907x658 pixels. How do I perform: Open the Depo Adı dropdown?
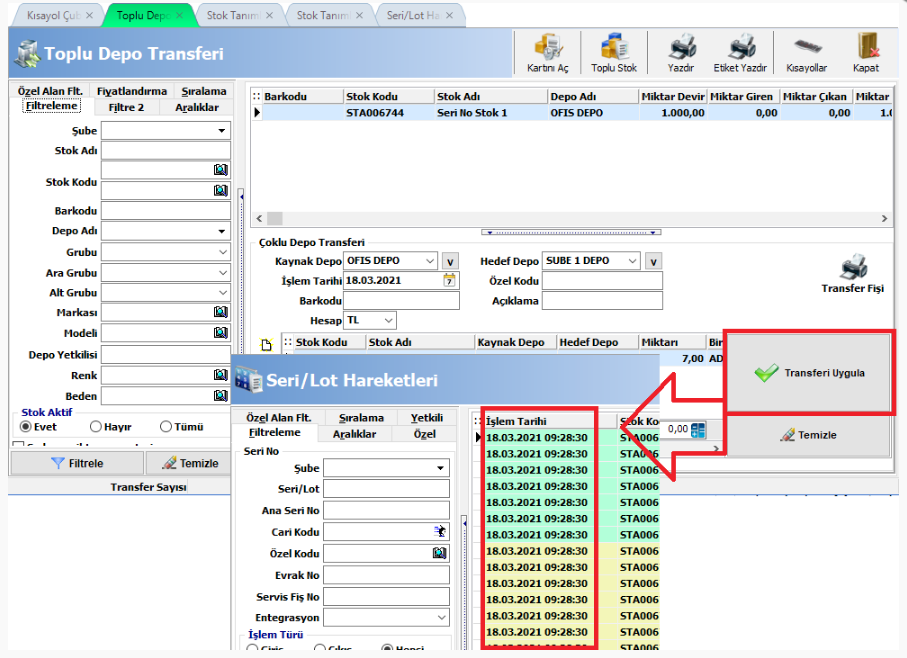[222, 231]
